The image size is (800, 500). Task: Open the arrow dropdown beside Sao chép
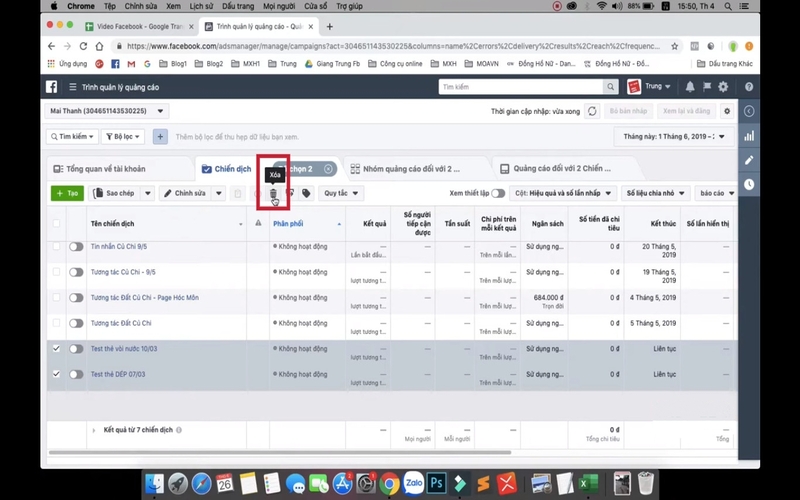[147, 193]
